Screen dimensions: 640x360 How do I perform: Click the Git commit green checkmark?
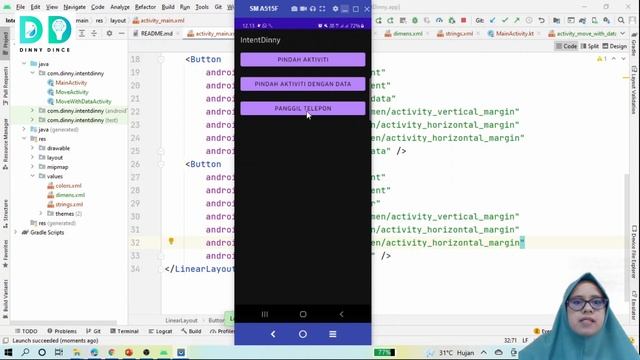(505, 20)
